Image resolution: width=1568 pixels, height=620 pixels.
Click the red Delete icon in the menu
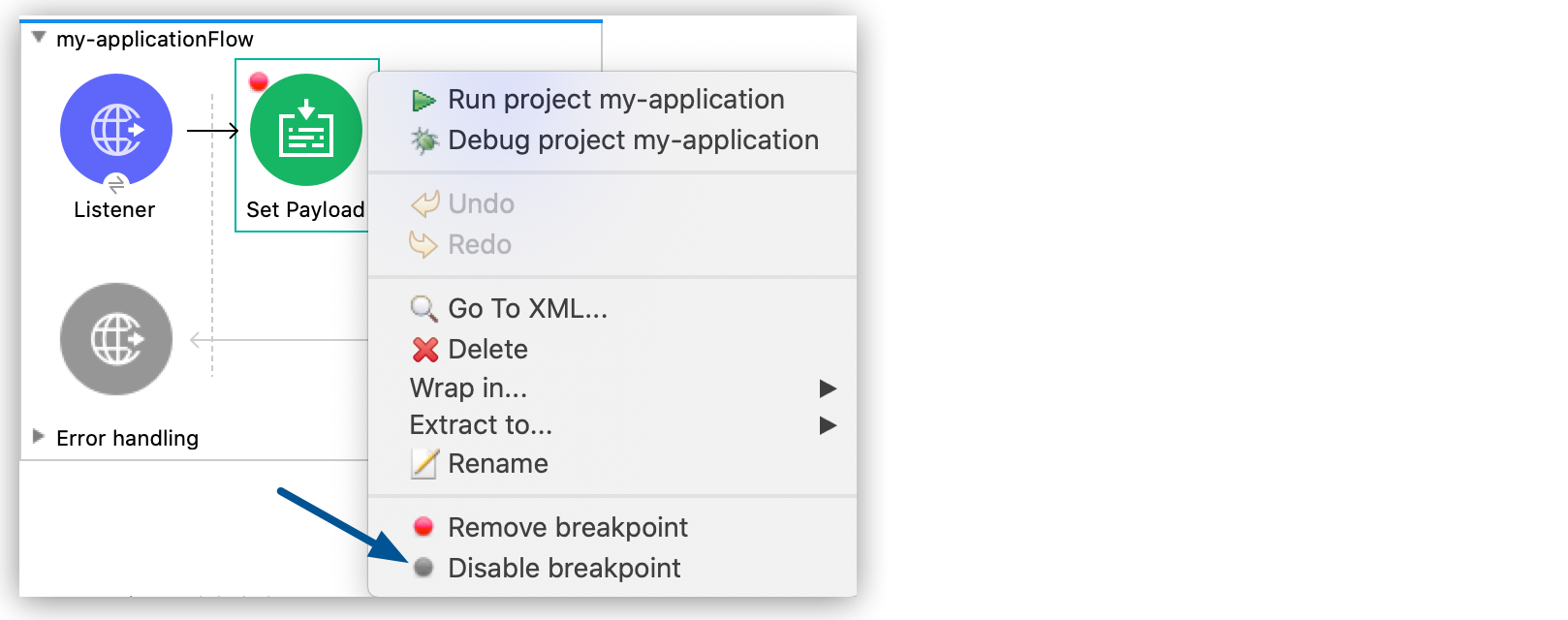click(422, 349)
